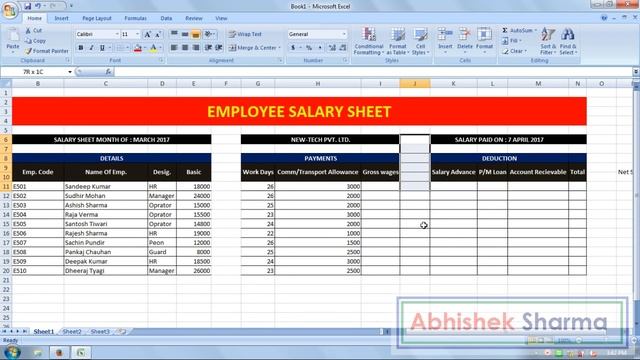Viewport: 640px width, 360px height.
Task: Apply accounting dollar number format
Action: 293,48
